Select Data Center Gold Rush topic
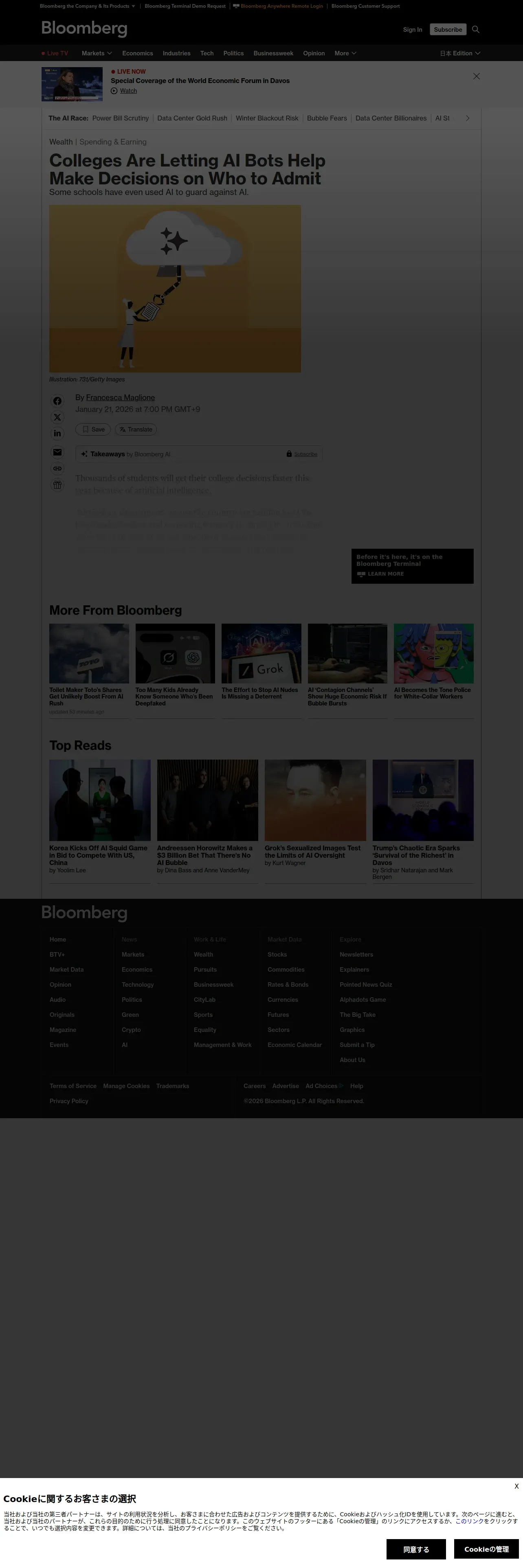This screenshot has width=523, height=1568. coord(192,118)
